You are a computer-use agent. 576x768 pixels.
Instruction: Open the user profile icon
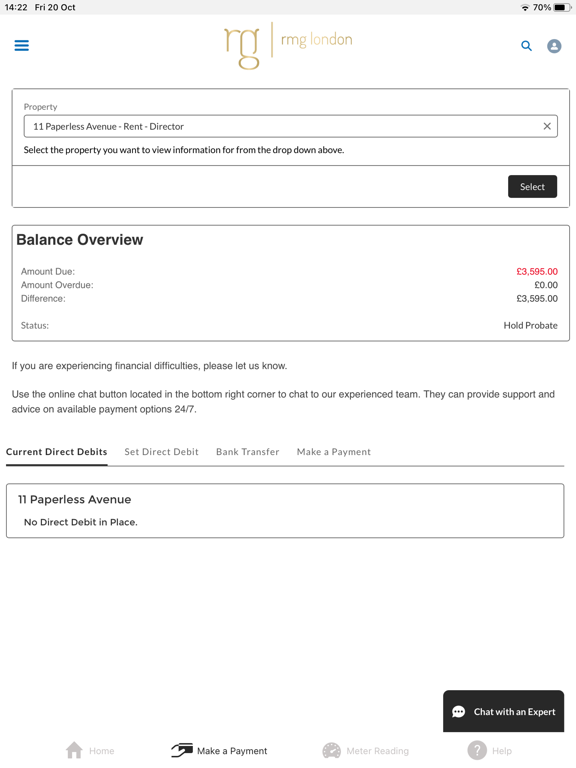point(554,46)
